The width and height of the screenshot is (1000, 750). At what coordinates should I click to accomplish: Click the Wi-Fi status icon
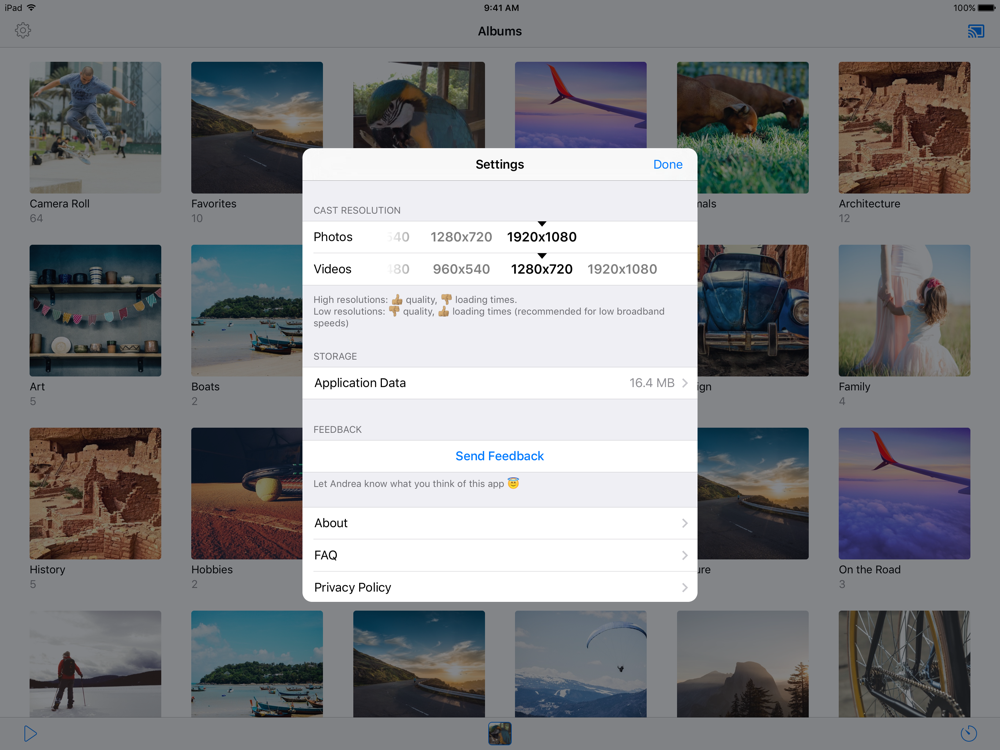tap(31, 8)
